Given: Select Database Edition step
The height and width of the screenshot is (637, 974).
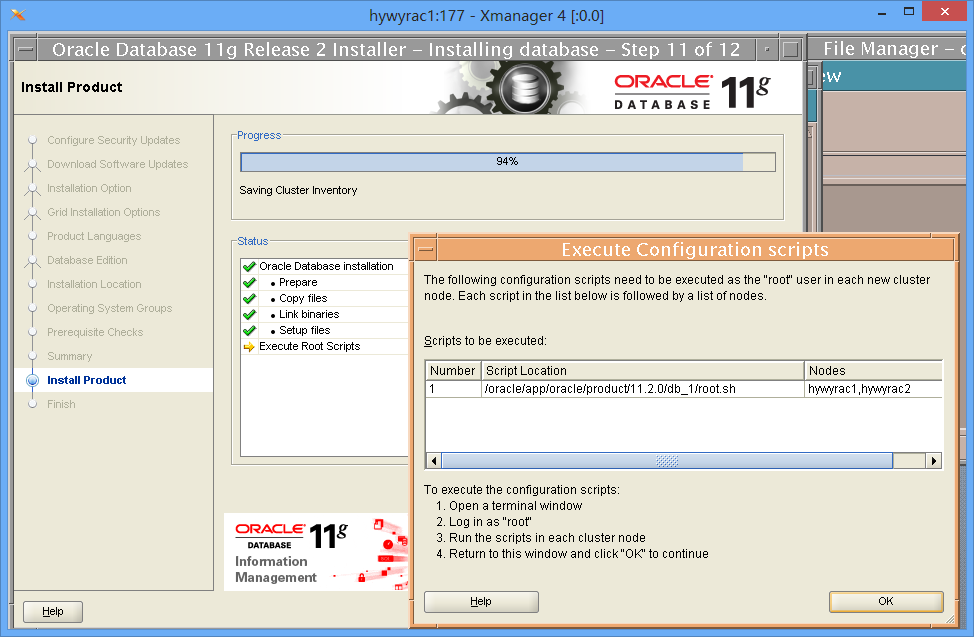Looking at the screenshot, I should [88, 260].
